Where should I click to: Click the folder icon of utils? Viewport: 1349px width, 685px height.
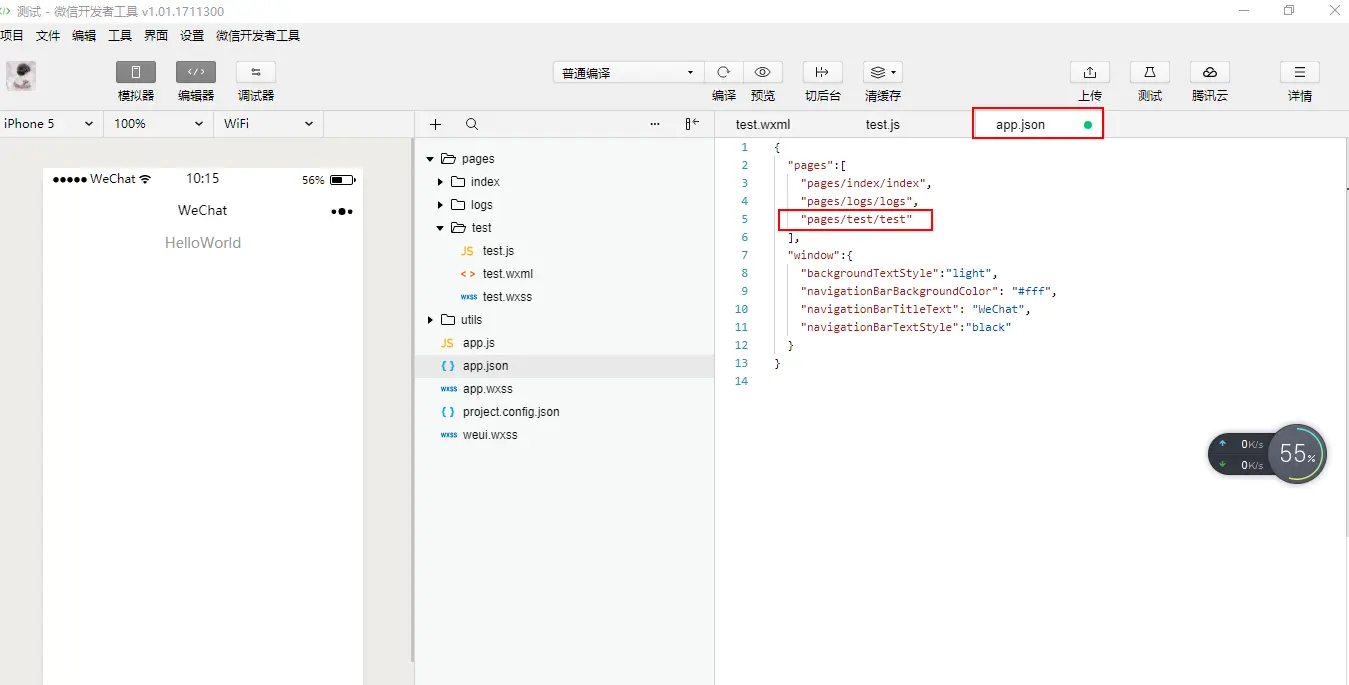(x=446, y=320)
